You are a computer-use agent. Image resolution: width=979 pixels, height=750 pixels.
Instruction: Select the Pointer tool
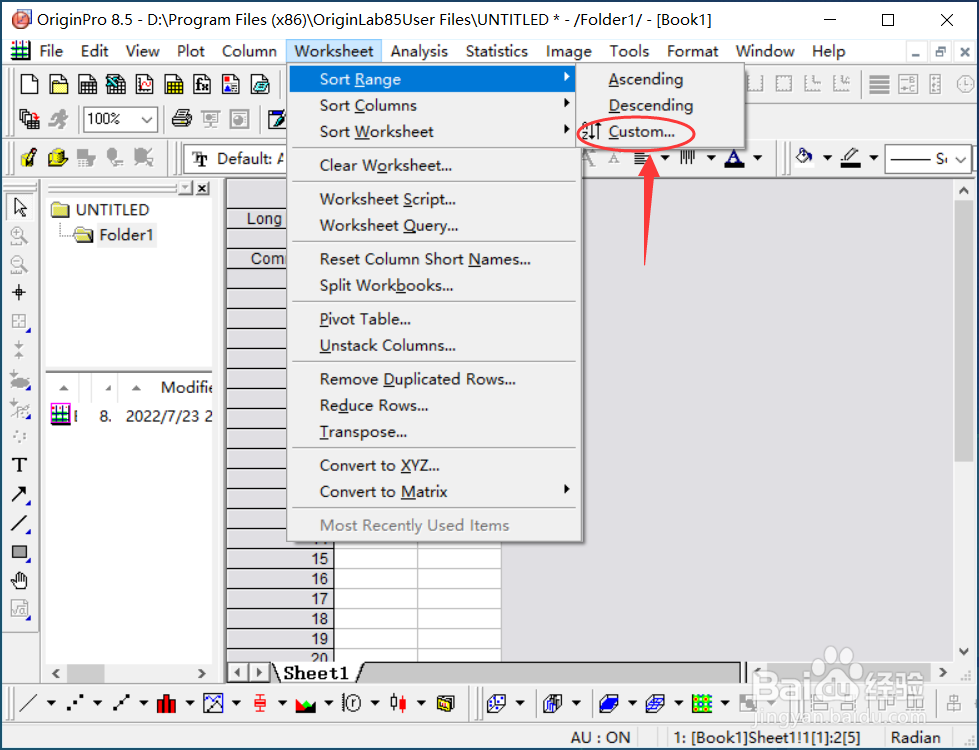coord(19,207)
